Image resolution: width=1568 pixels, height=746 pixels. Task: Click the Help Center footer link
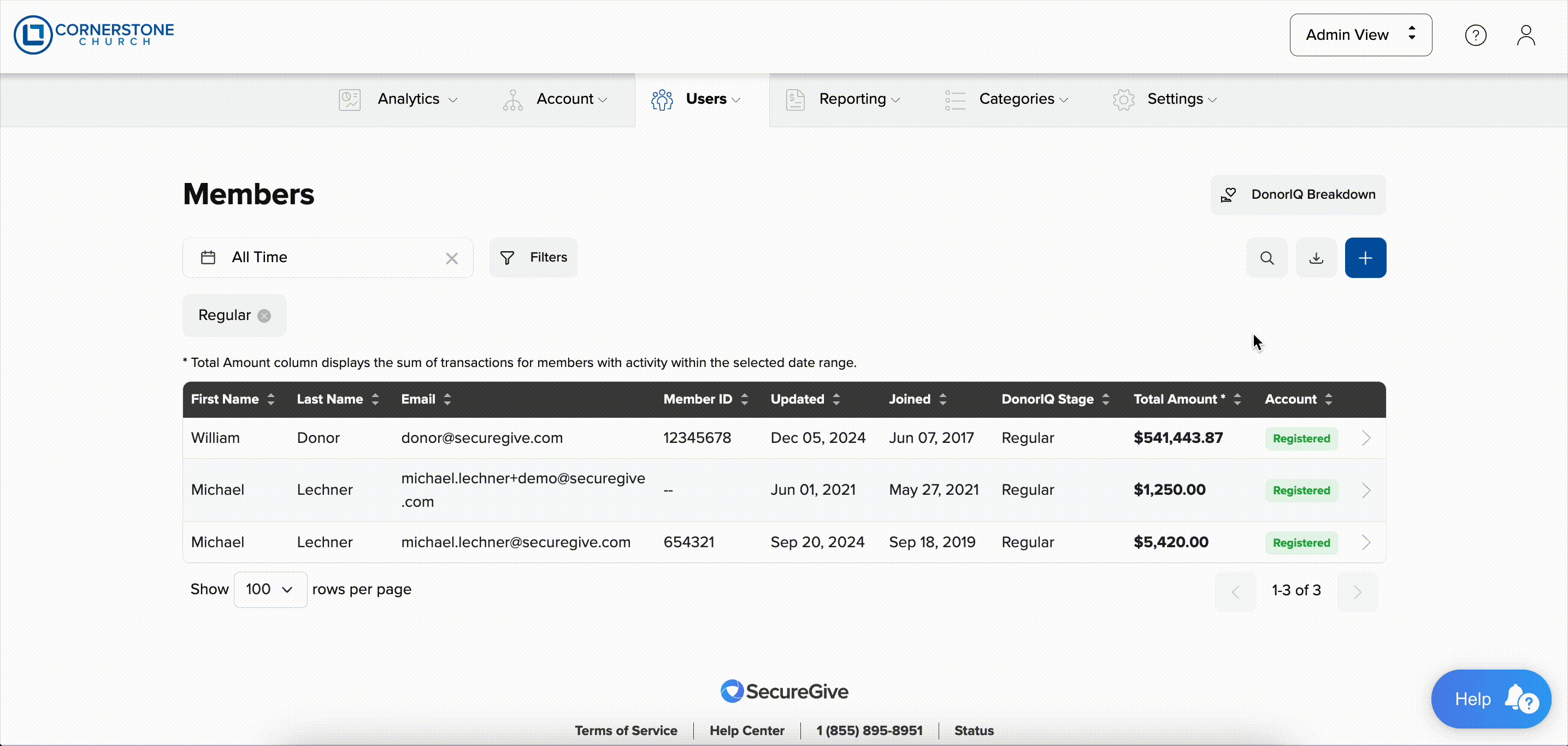click(x=746, y=730)
